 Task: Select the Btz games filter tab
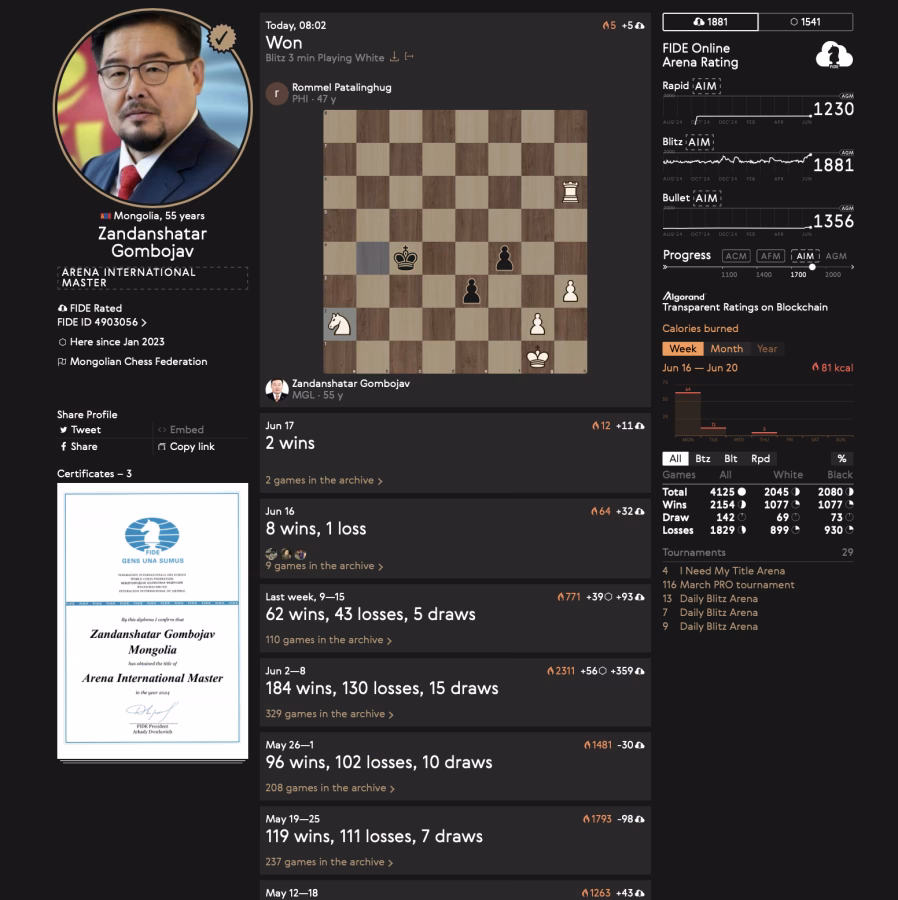click(x=703, y=459)
